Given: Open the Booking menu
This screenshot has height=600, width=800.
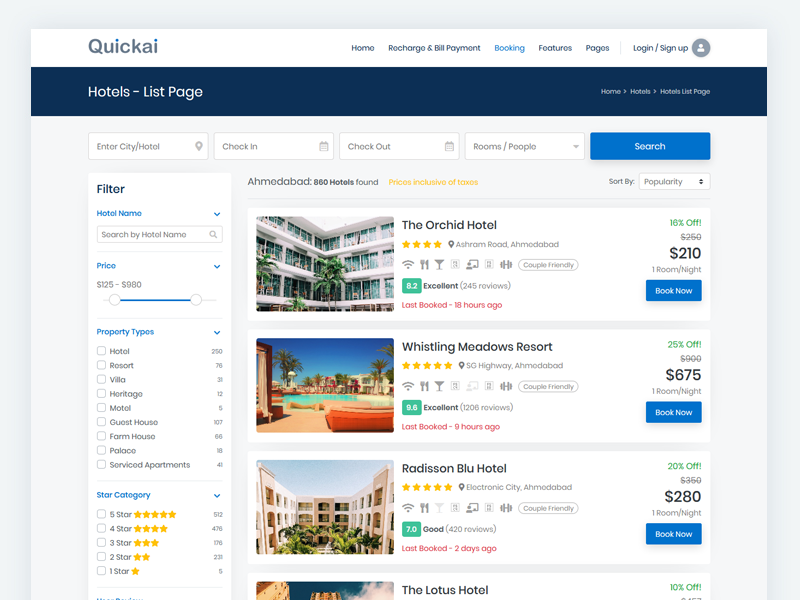Looking at the screenshot, I should pos(509,48).
